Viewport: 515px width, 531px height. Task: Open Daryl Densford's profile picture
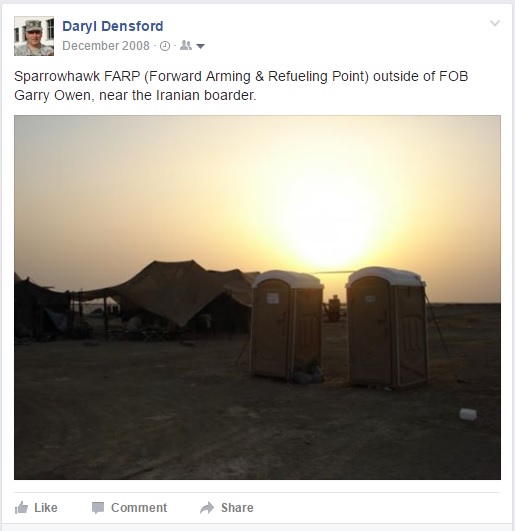point(34,36)
